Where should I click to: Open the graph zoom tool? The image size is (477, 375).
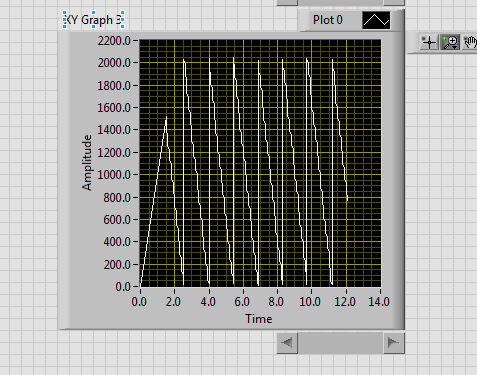pyautogui.click(x=450, y=42)
